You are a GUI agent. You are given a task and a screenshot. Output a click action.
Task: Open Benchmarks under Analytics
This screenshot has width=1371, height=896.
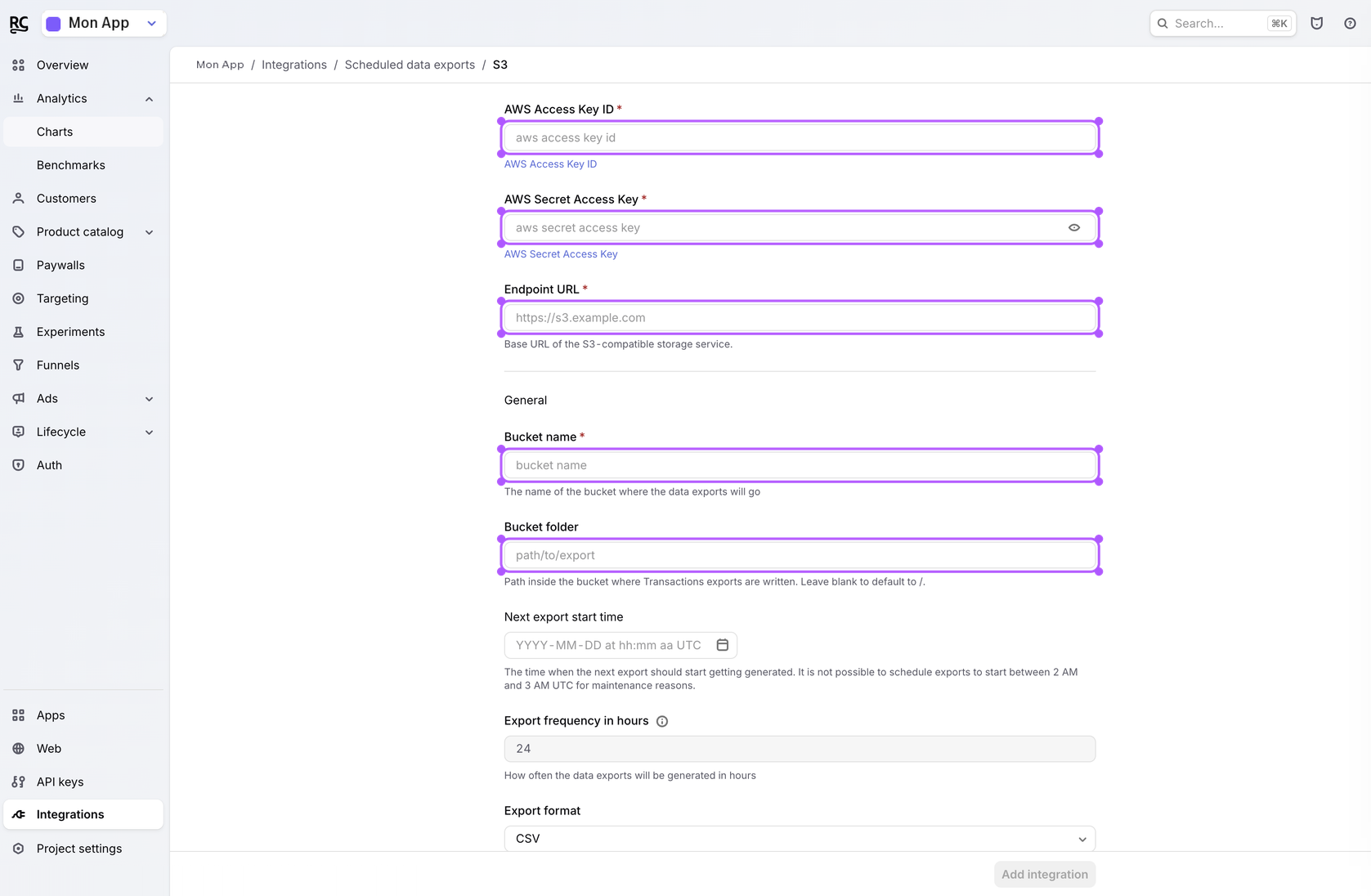[x=83, y=165]
